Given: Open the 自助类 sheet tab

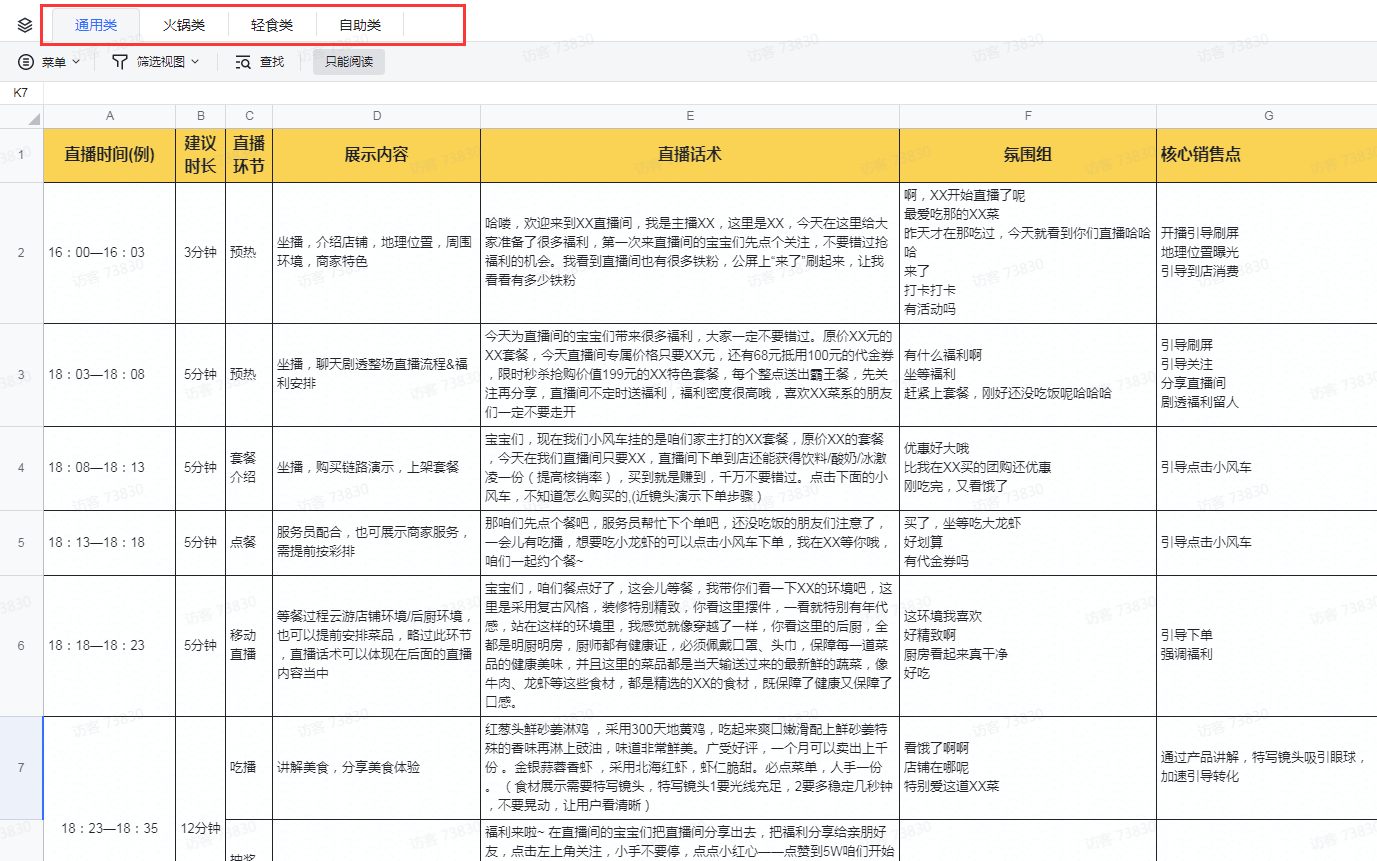Looking at the screenshot, I should [x=359, y=24].
